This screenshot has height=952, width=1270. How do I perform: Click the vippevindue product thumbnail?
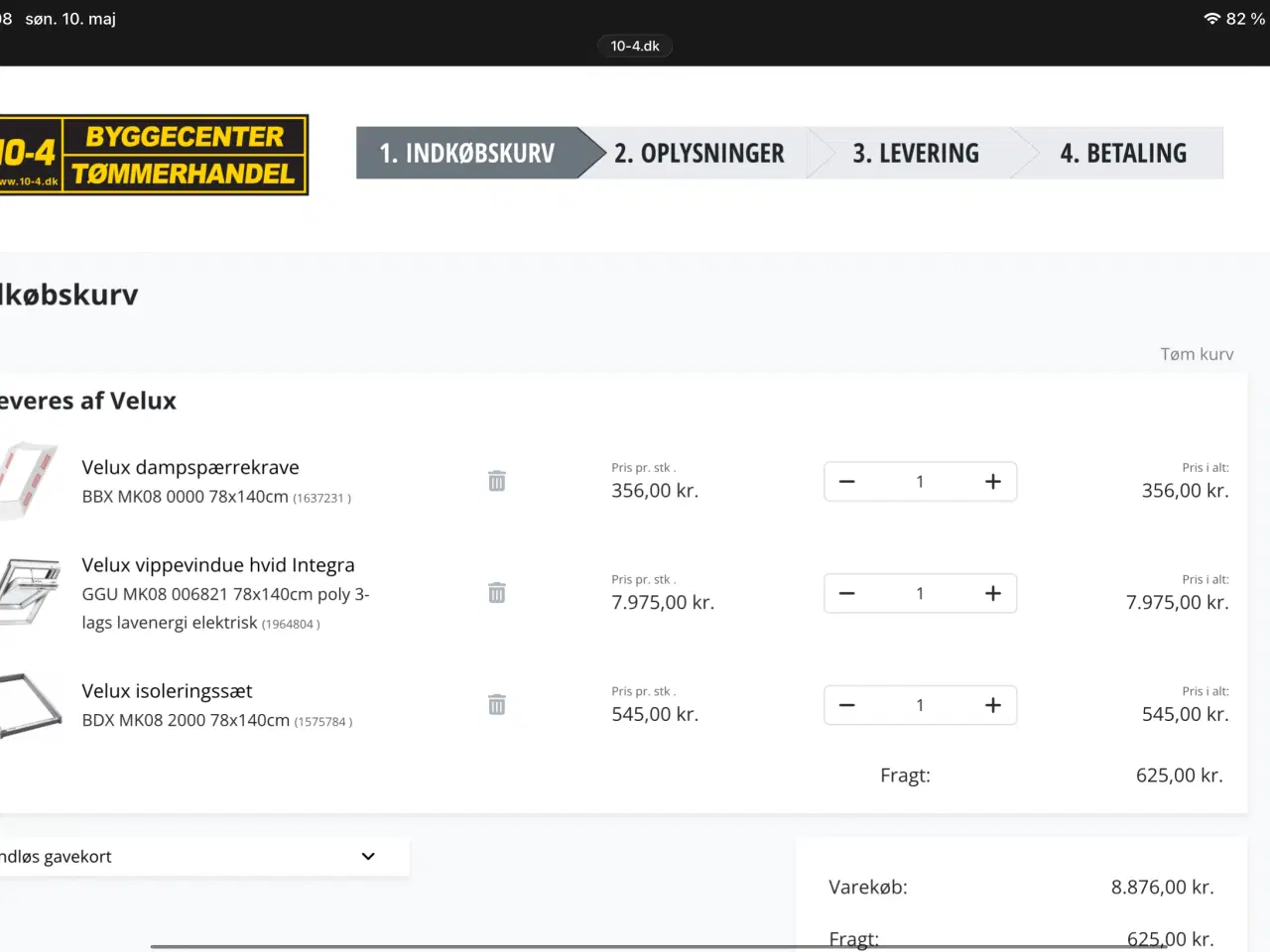[x=30, y=592]
